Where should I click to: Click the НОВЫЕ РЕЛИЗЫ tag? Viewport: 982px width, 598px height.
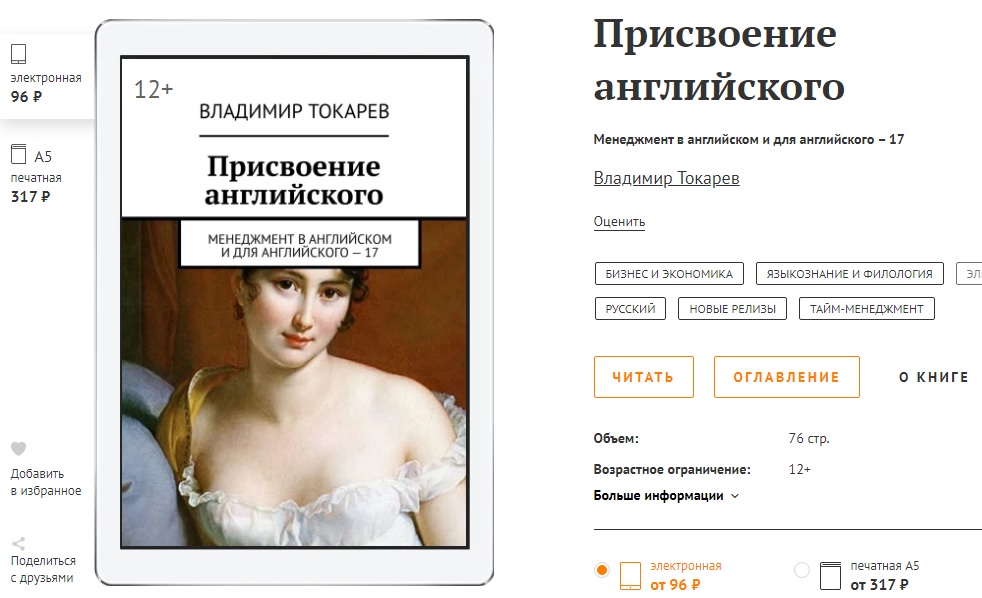[x=732, y=309]
